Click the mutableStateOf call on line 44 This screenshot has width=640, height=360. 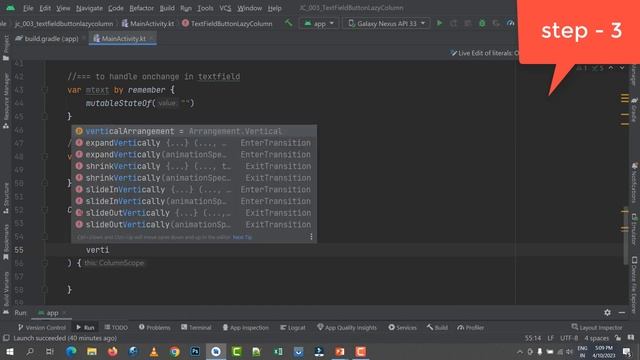(118, 103)
